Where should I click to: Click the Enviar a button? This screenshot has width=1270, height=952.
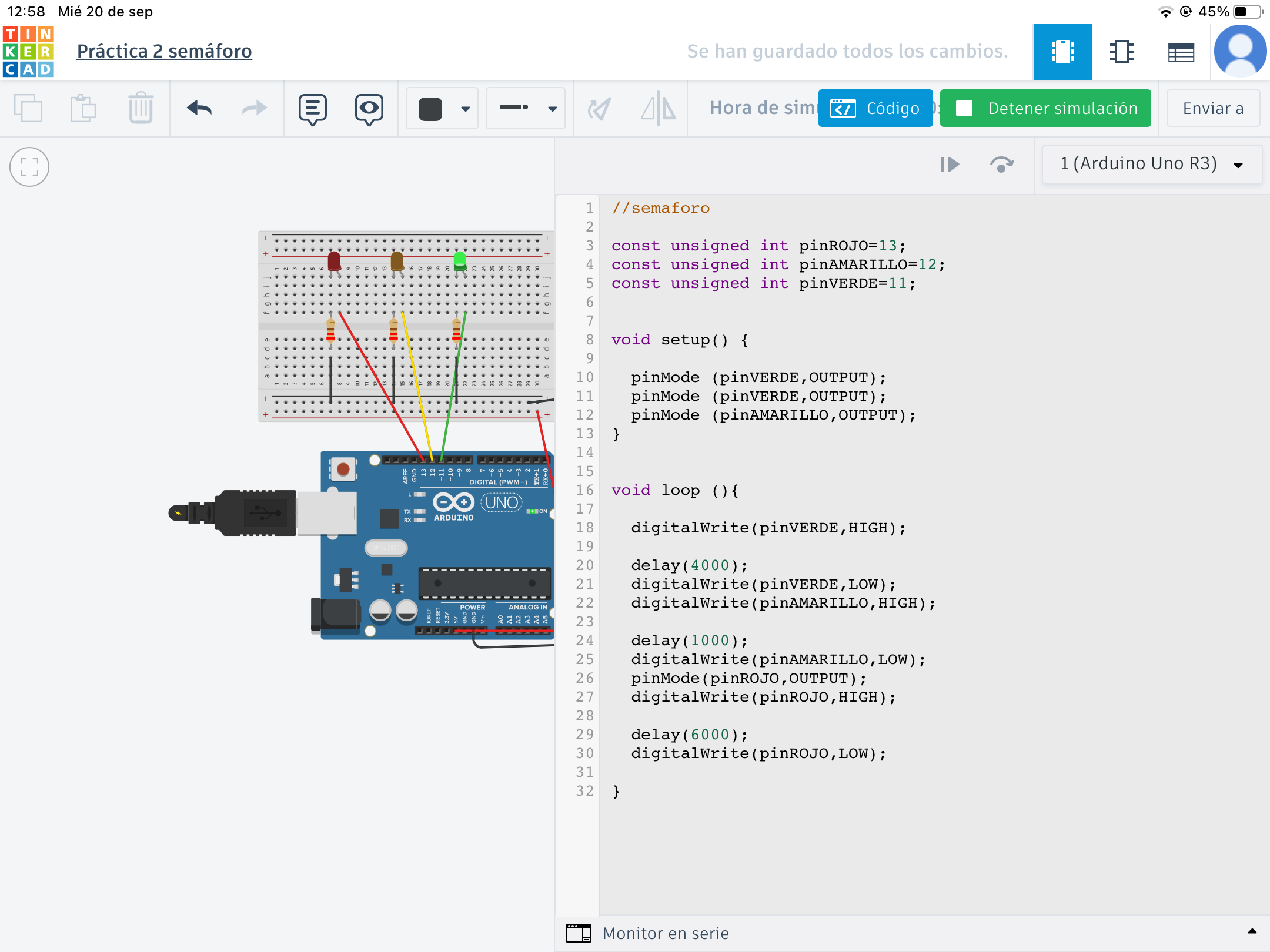tap(1212, 108)
